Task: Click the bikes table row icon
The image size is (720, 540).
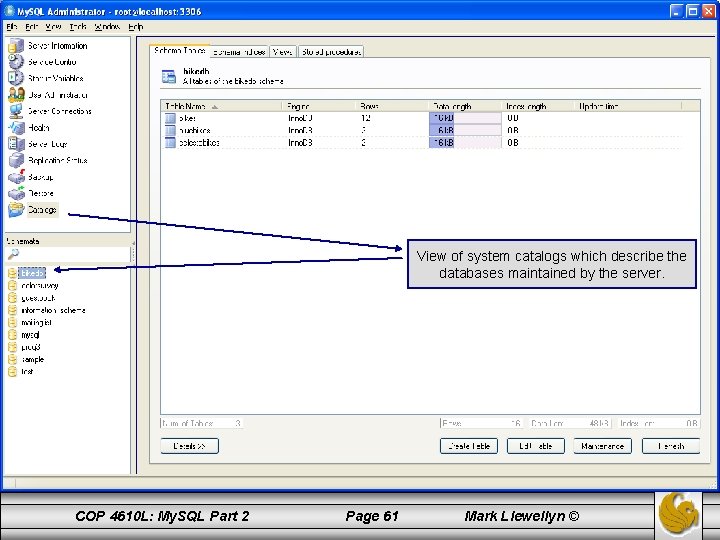Action: click(170, 118)
